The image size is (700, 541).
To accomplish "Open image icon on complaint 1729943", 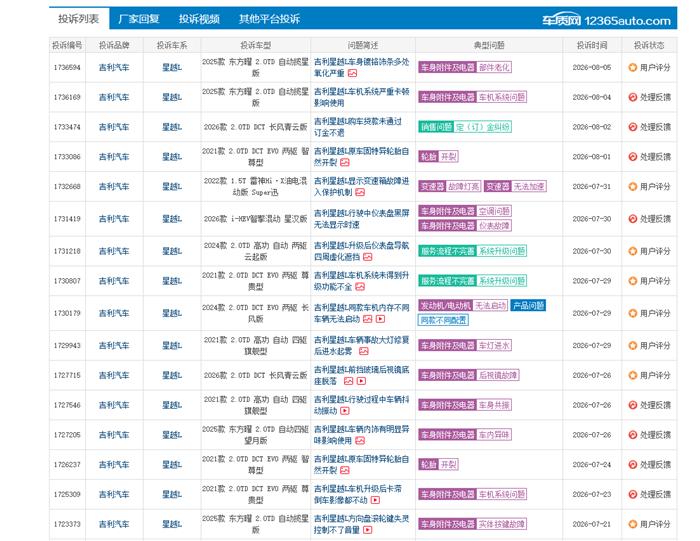I will tap(364, 351).
